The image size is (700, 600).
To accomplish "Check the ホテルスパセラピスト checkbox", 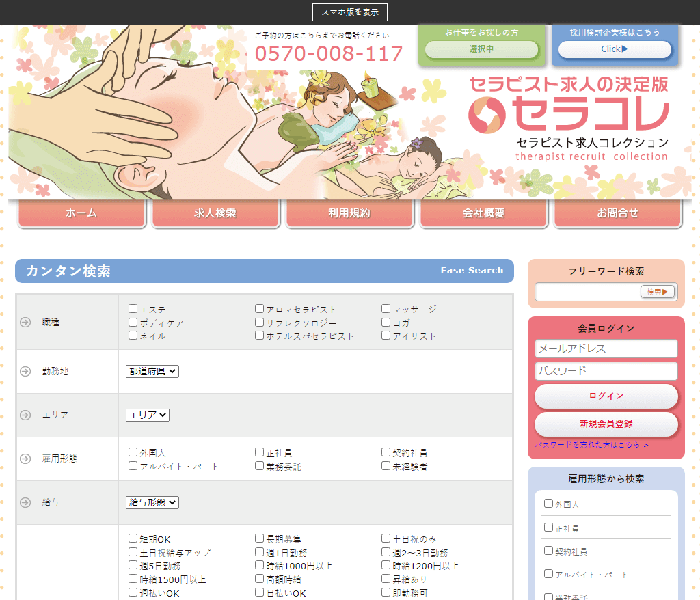I will coord(259,335).
